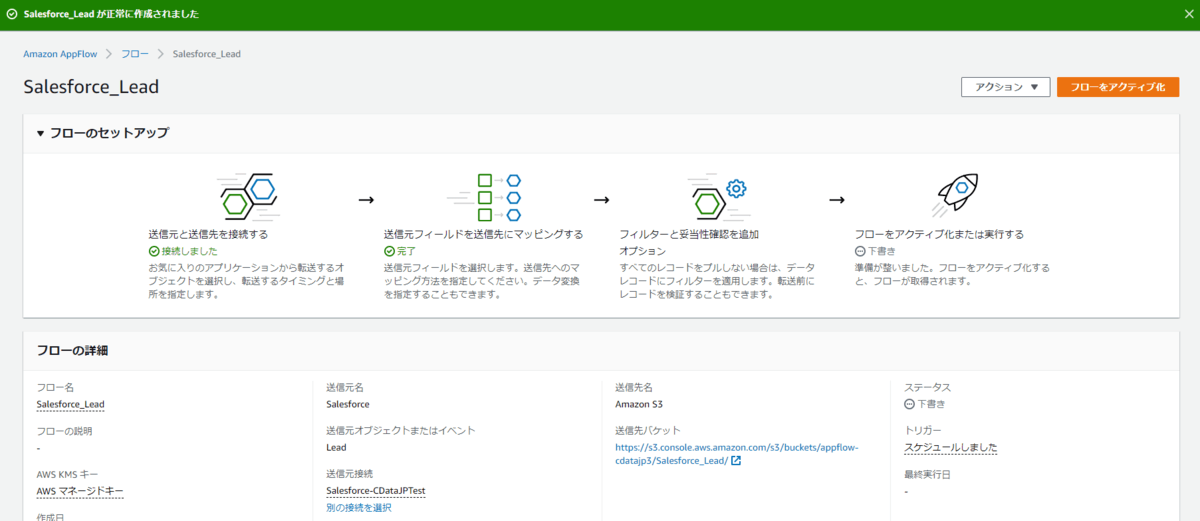1200x521 pixels.
Task: Click the Salesforce-CDataJPTest connection name
Action: [x=376, y=491]
